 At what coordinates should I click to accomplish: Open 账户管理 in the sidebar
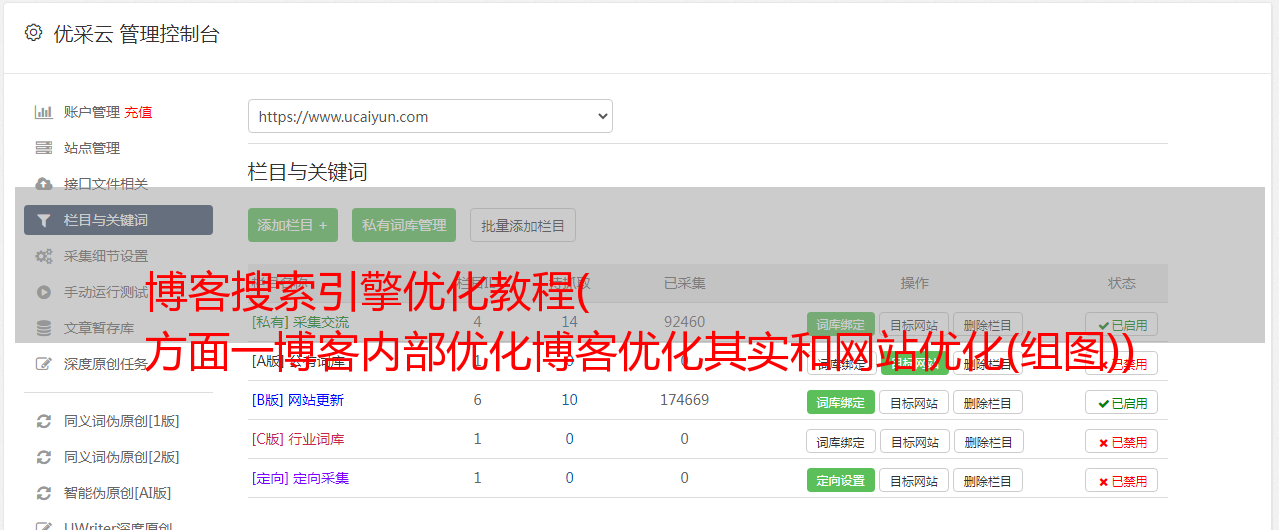(x=91, y=112)
